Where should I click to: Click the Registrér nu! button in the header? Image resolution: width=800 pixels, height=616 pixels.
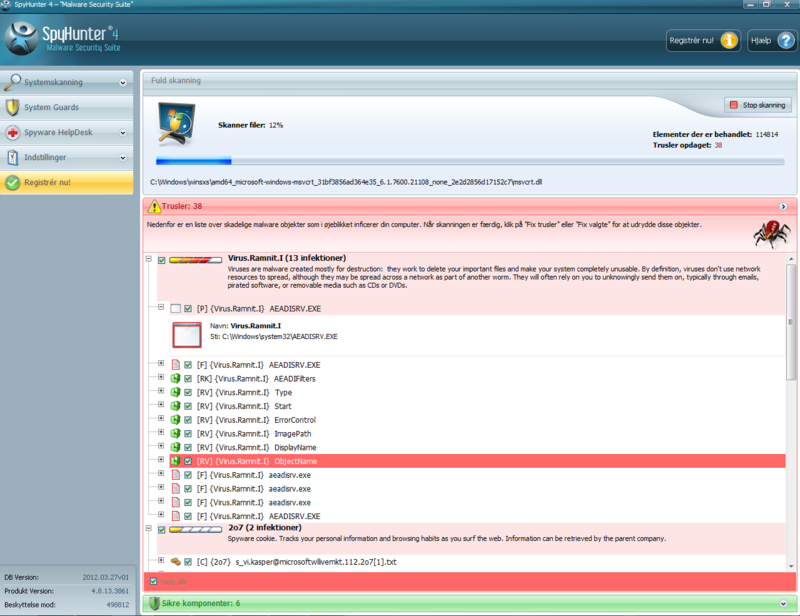point(703,40)
